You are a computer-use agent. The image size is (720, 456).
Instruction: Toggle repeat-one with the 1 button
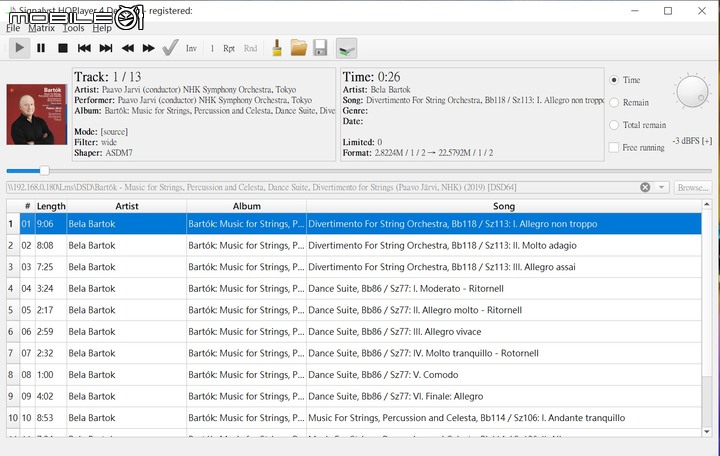212,48
